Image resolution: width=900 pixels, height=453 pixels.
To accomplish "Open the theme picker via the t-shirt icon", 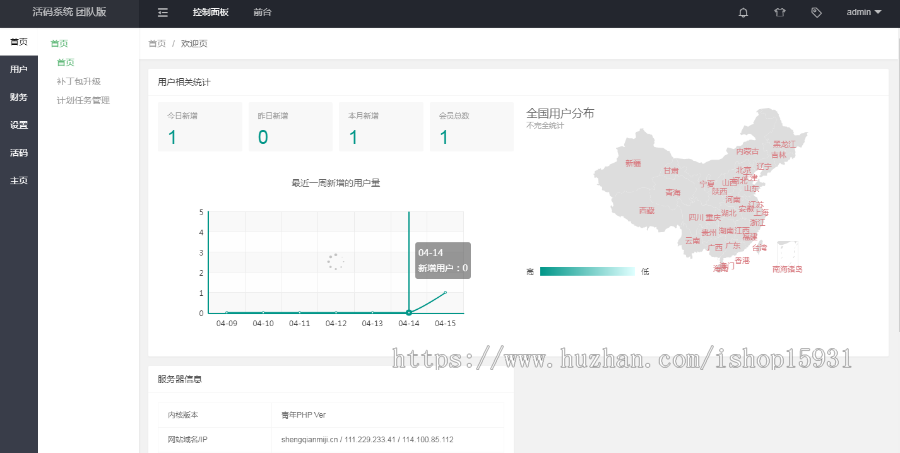I will coord(779,12).
